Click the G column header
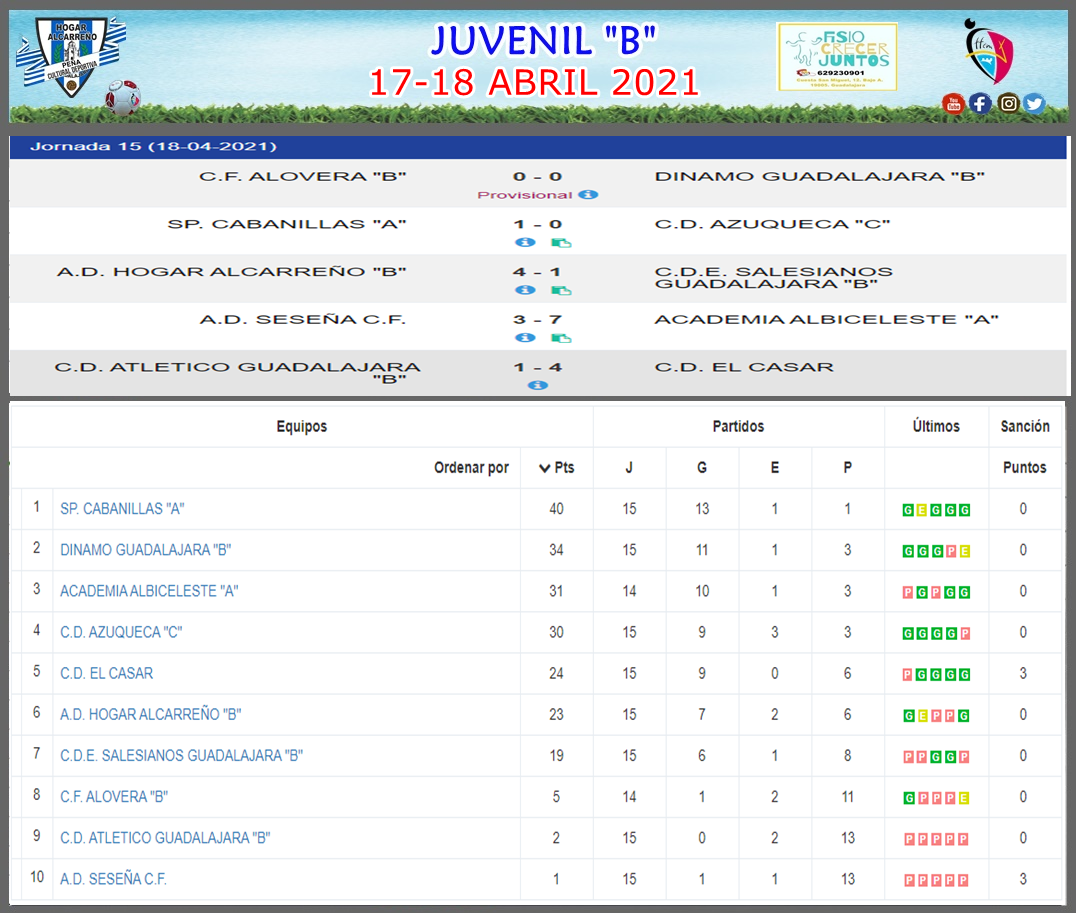 [x=702, y=467]
